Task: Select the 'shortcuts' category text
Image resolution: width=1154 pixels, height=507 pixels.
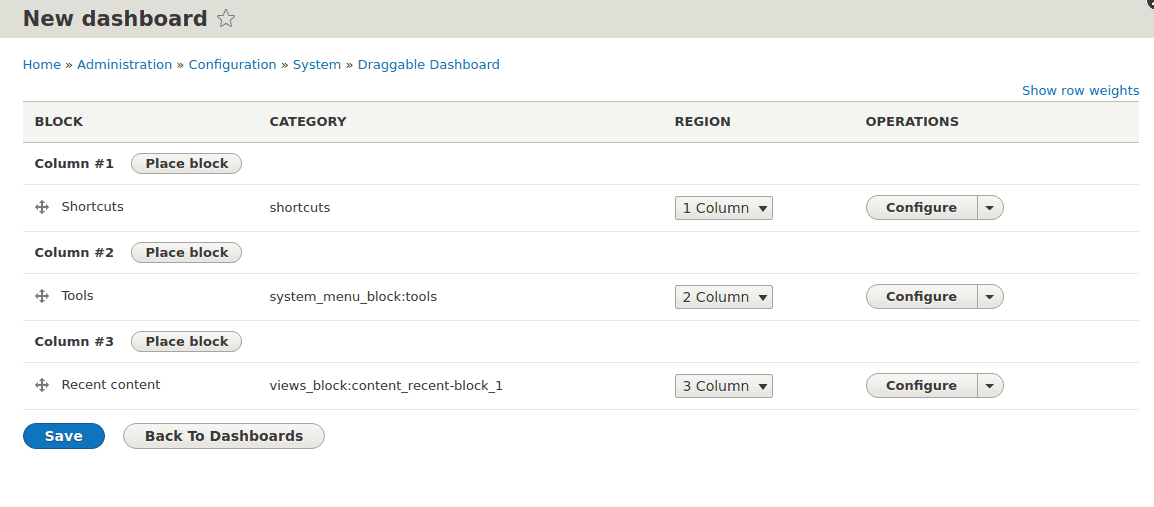Action: (x=300, y=208)
